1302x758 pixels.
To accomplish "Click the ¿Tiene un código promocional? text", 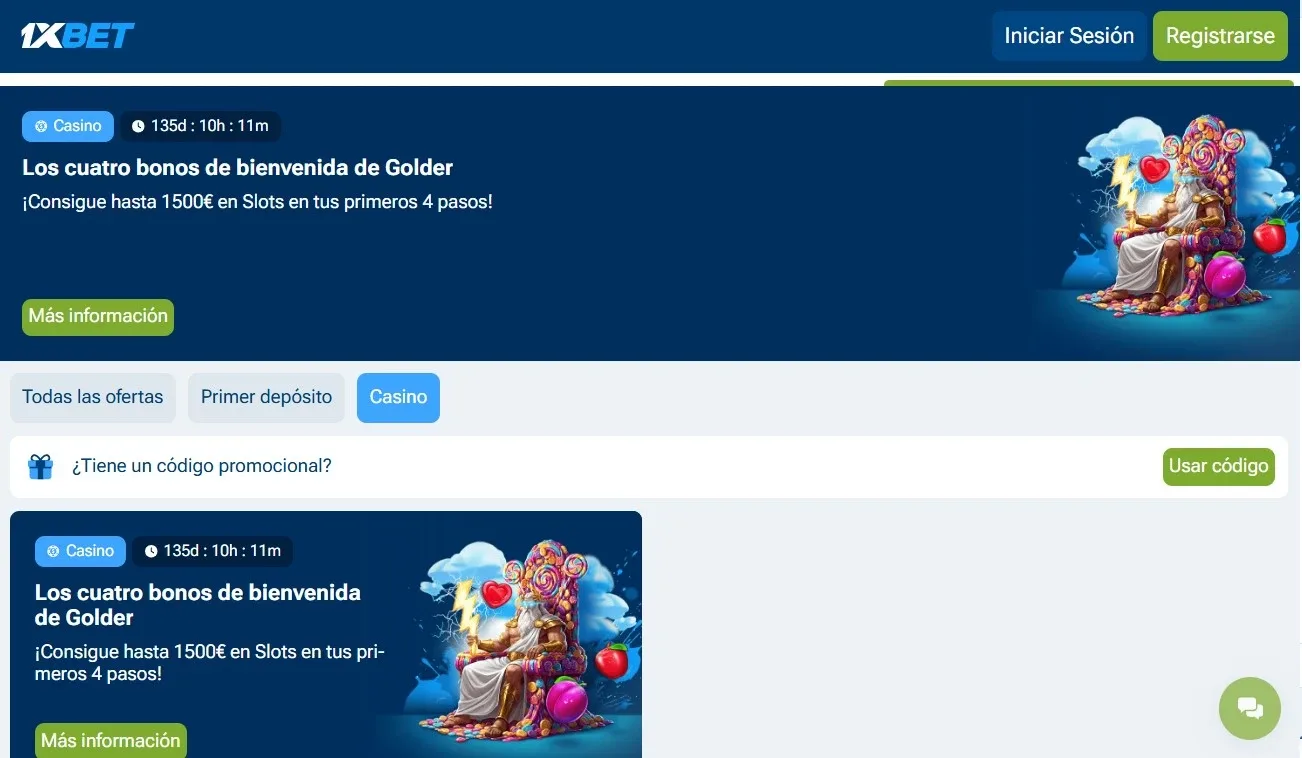I will (201, 466).
